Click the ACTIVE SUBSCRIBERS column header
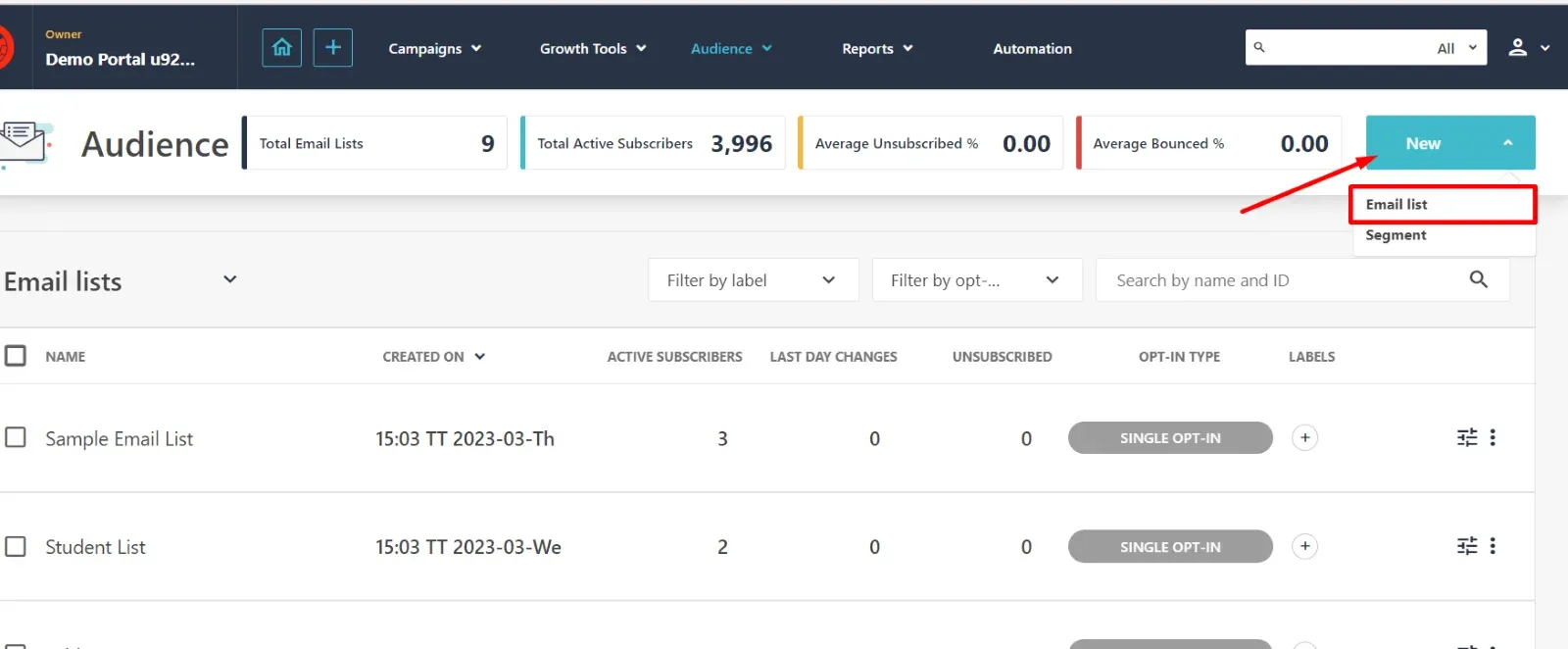 [x=674, y=357]
